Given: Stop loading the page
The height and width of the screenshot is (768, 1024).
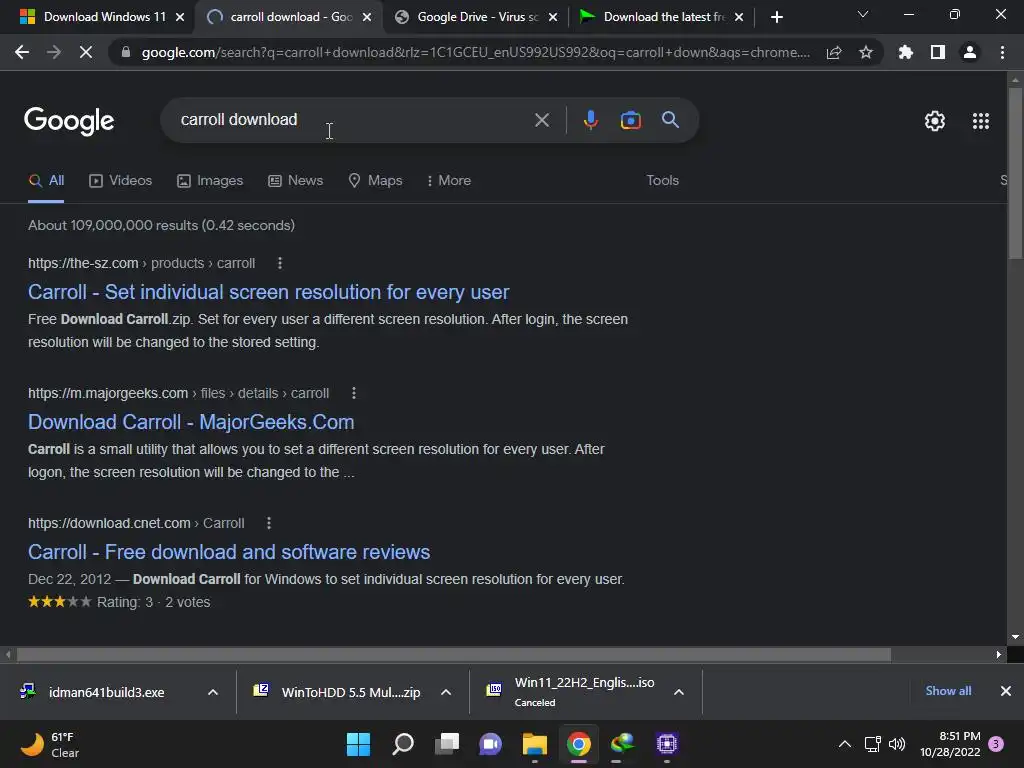Looking at the screenshot, I should [x=86, y=52].
